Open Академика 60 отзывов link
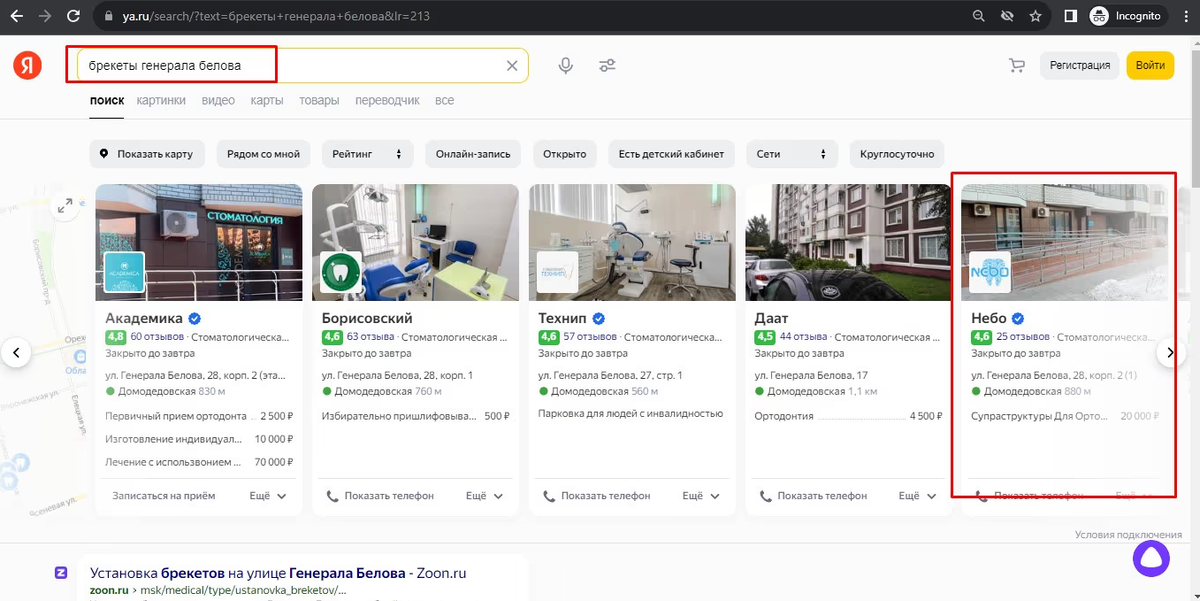The image size is (1200, 601). click(157, 337)
